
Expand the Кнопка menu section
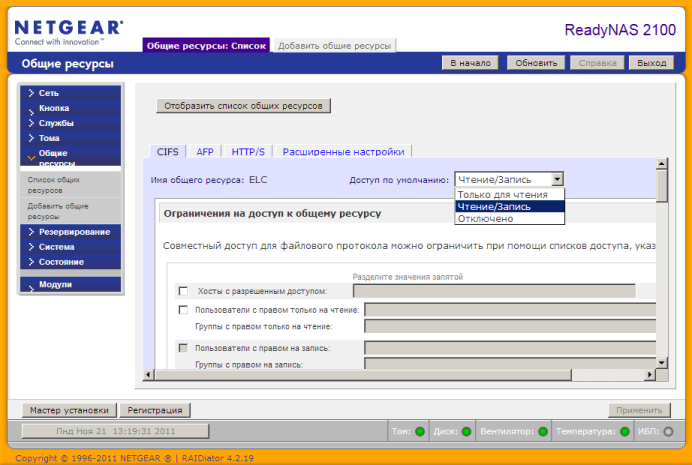click(70, 109)
